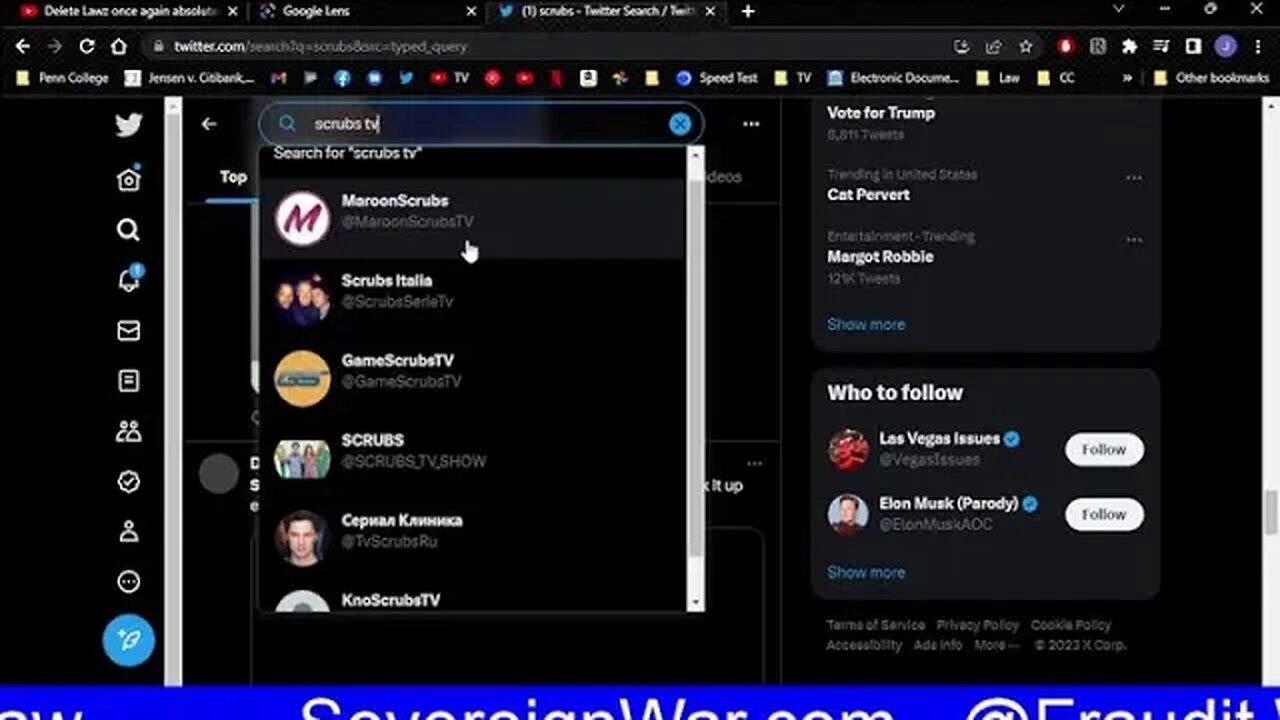Close the Google Lens browser tab

(472, 11)
